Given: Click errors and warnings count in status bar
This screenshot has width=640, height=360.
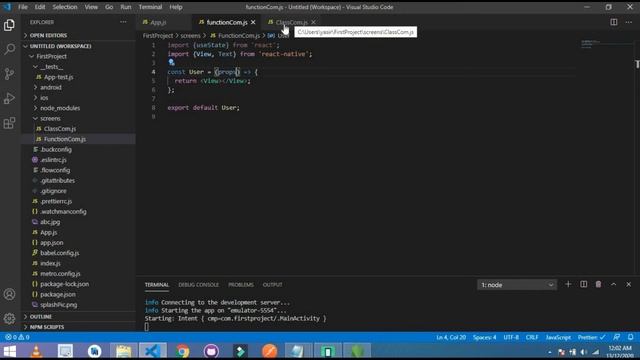Looking at the screenshot, I should coord(17,337).
